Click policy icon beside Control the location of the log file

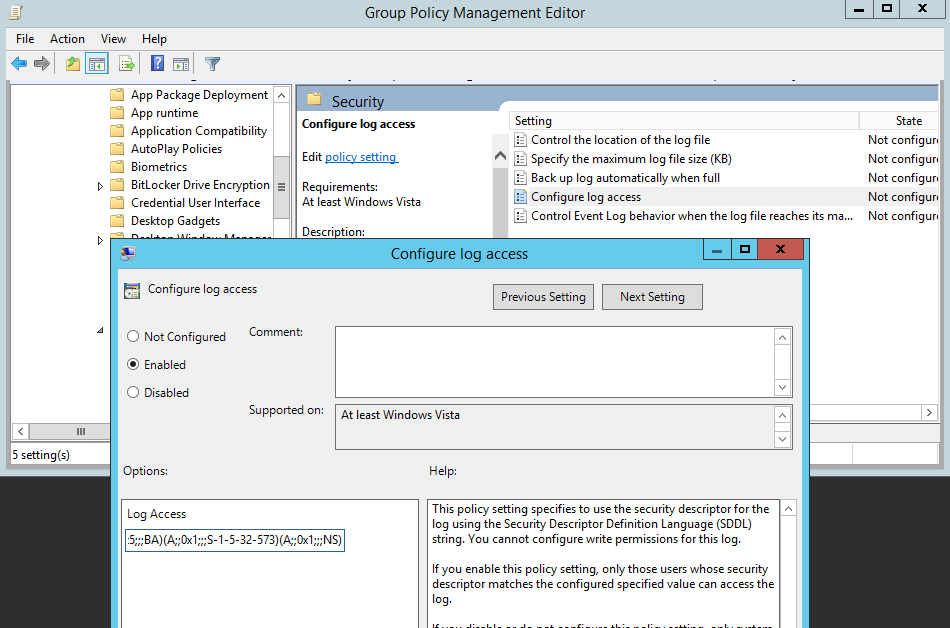tap(520, 140)
